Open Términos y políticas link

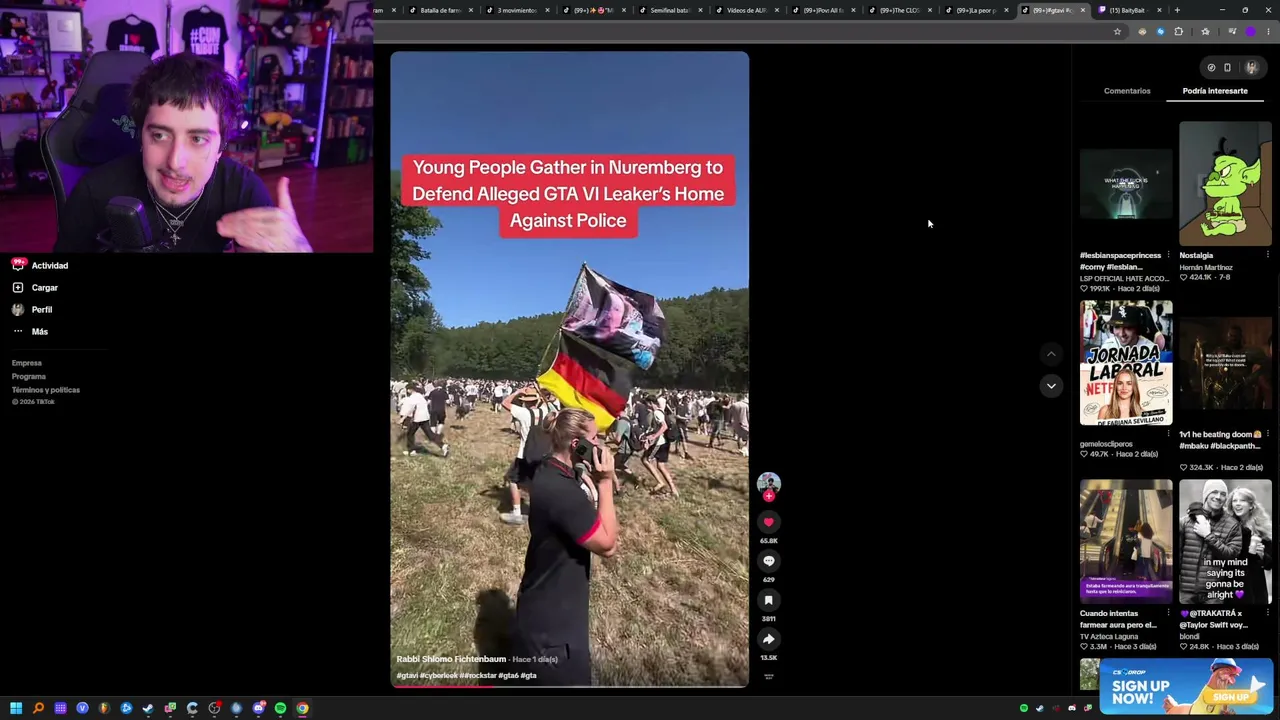click(x=46, y=389)
